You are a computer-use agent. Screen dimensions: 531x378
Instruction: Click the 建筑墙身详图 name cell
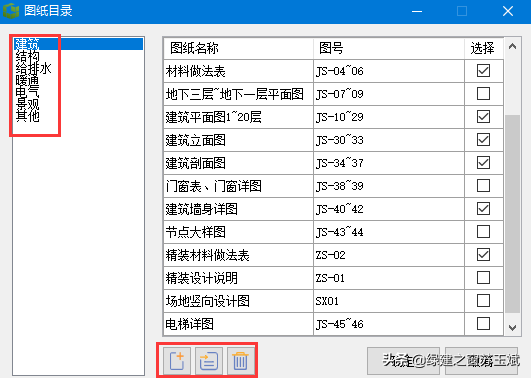[238, 209]
